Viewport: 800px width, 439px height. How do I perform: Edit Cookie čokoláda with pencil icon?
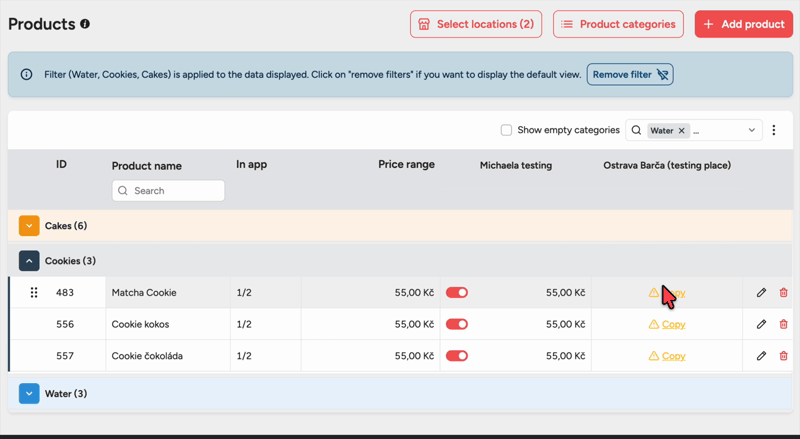tap(761, 356)
